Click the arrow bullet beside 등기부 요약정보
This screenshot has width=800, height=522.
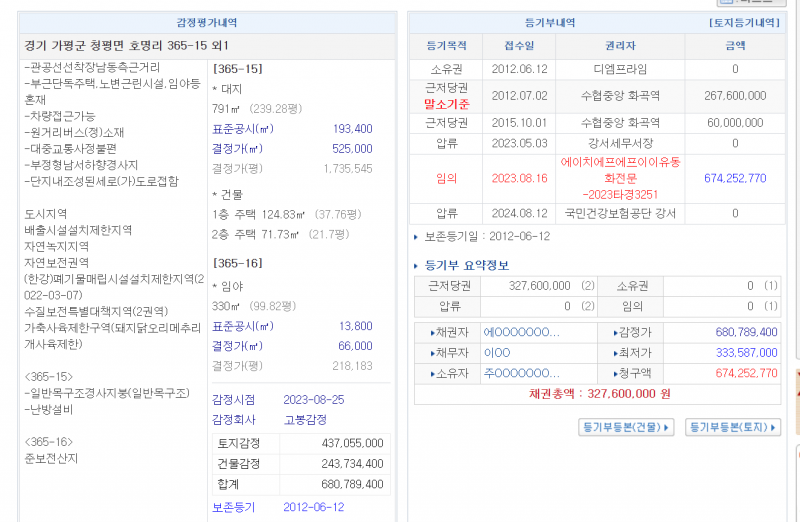click(417, 265)
